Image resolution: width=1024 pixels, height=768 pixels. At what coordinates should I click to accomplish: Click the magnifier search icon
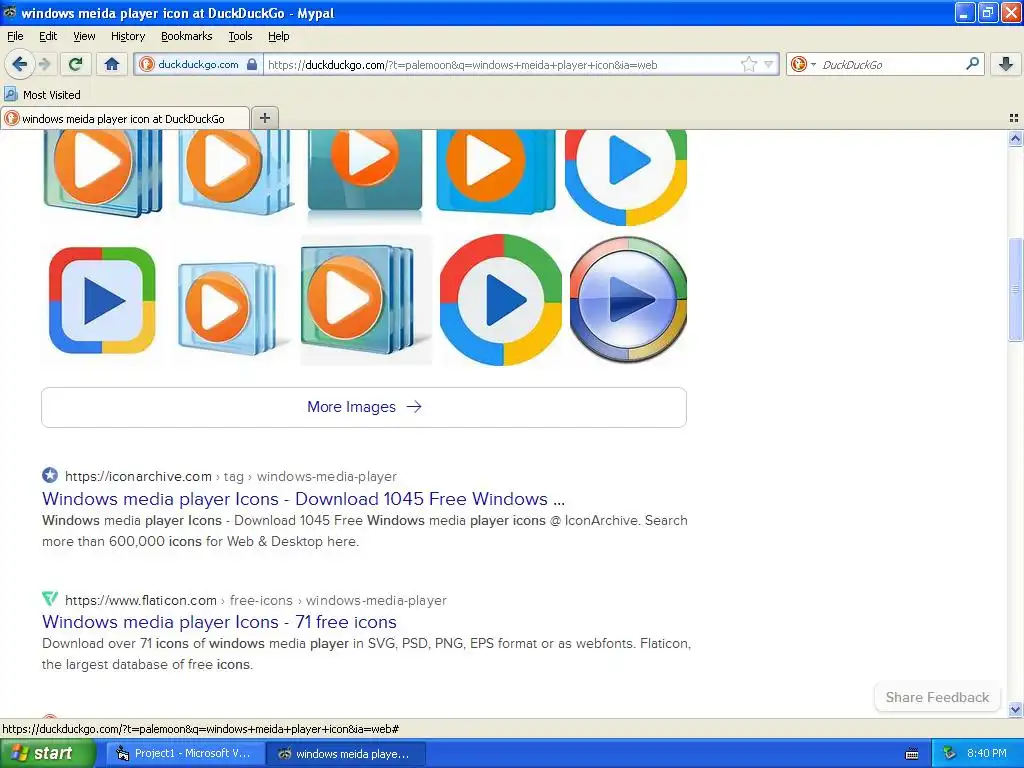[972, 64]
